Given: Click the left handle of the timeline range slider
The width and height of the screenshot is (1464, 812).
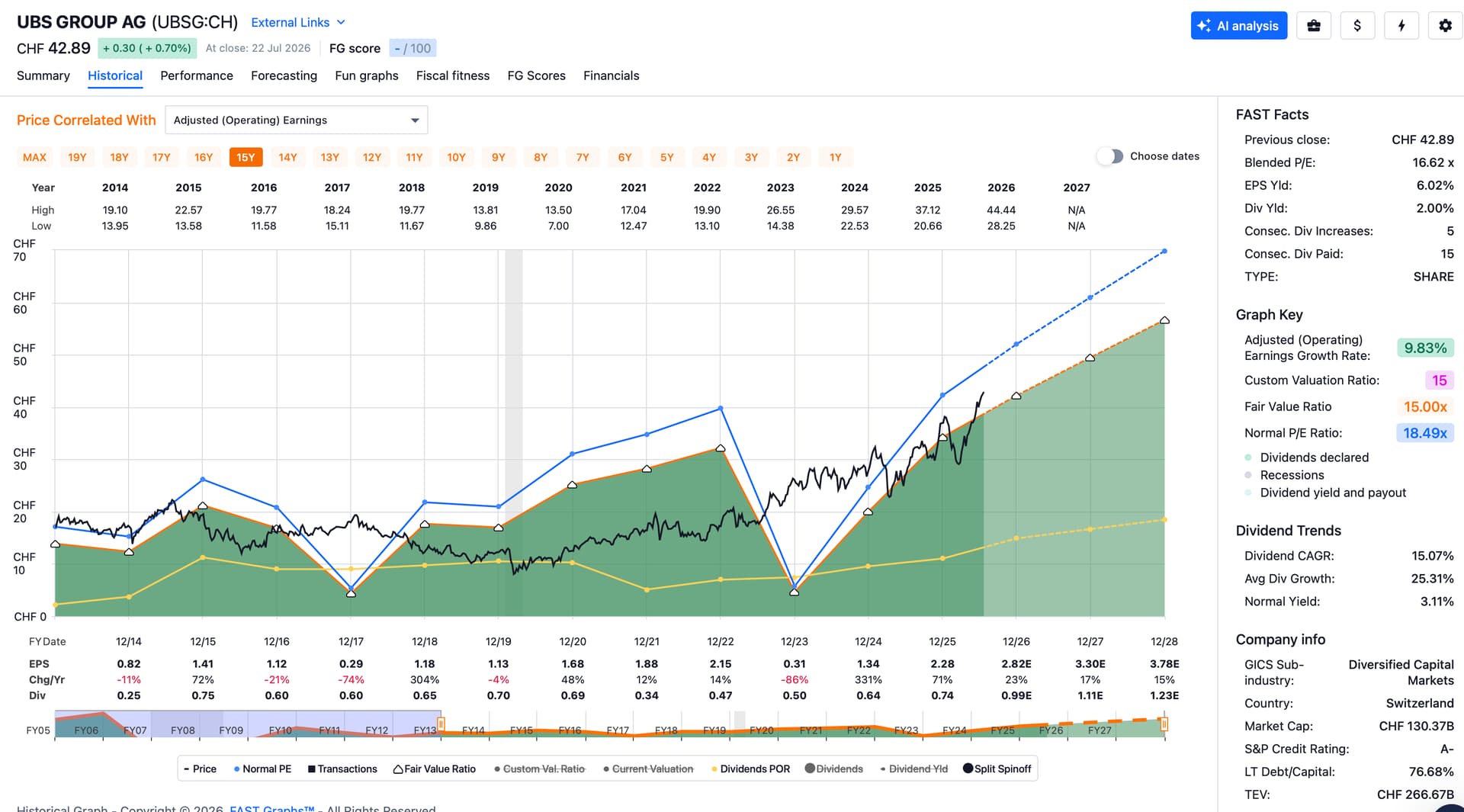Looking at the screenshot, I should coord(441,724).
